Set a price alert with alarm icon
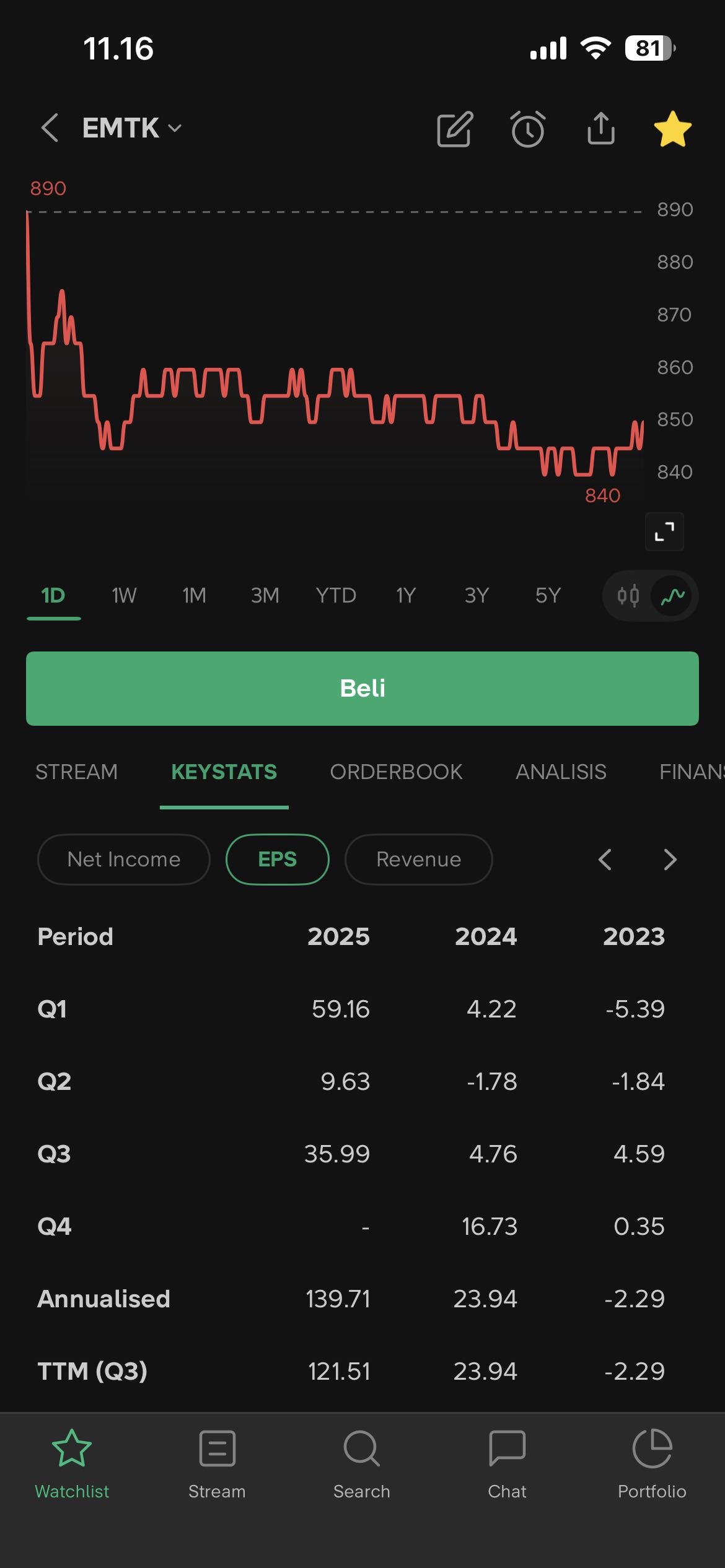The width and height of the screenshot is (725, 1568). click(x=528, y=129)
